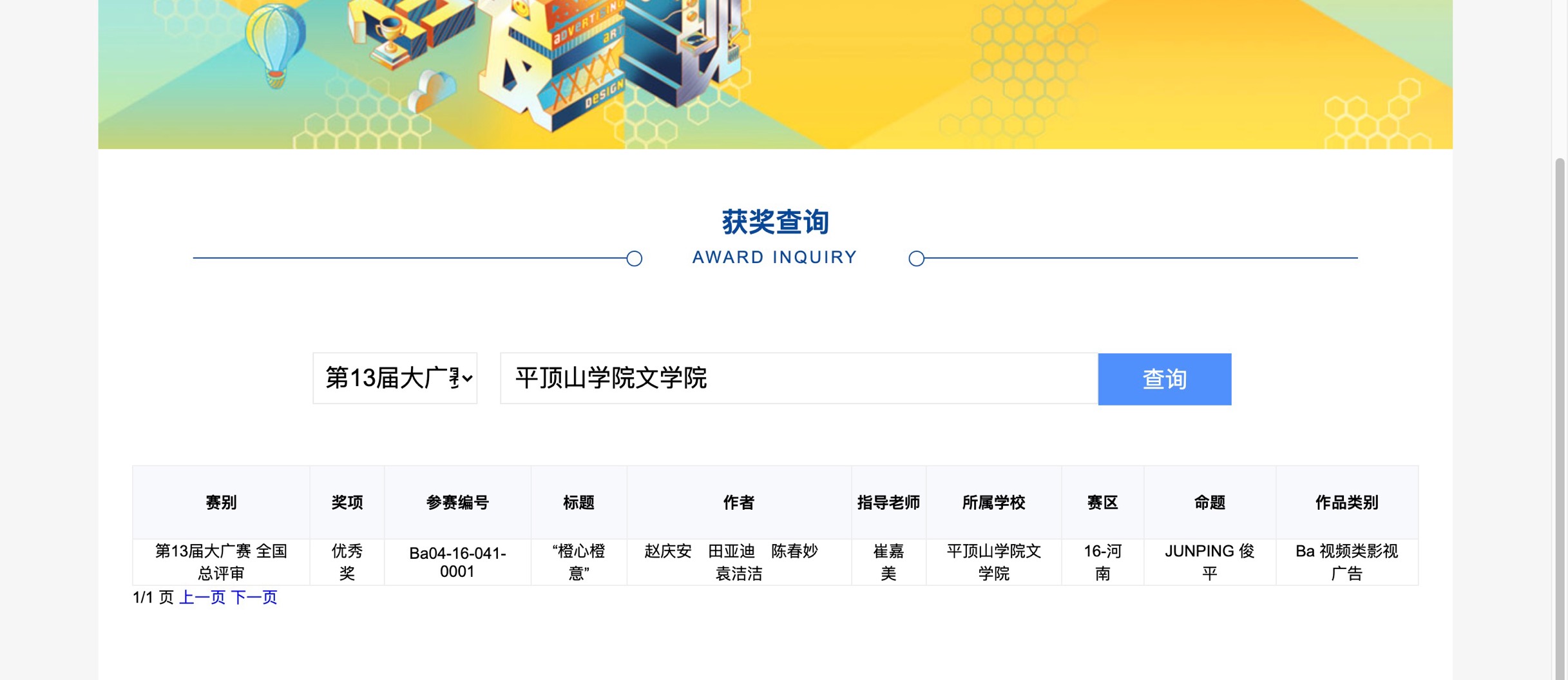1568x680 pixels.
Task: Click the right circle ornament beside AWARD INQUIRY
Action: click(x=916, y=258)
